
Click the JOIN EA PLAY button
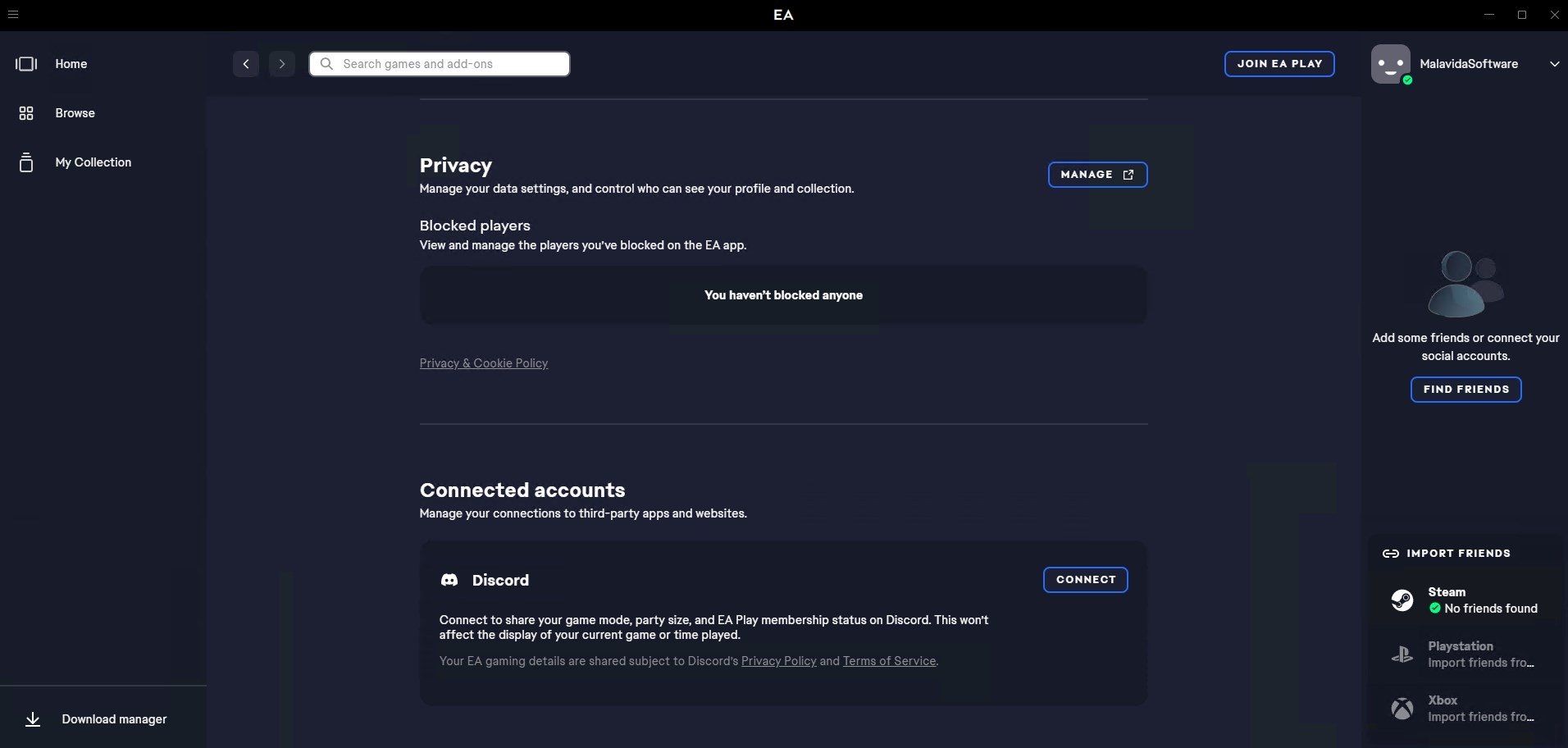tap(1279, 64)
